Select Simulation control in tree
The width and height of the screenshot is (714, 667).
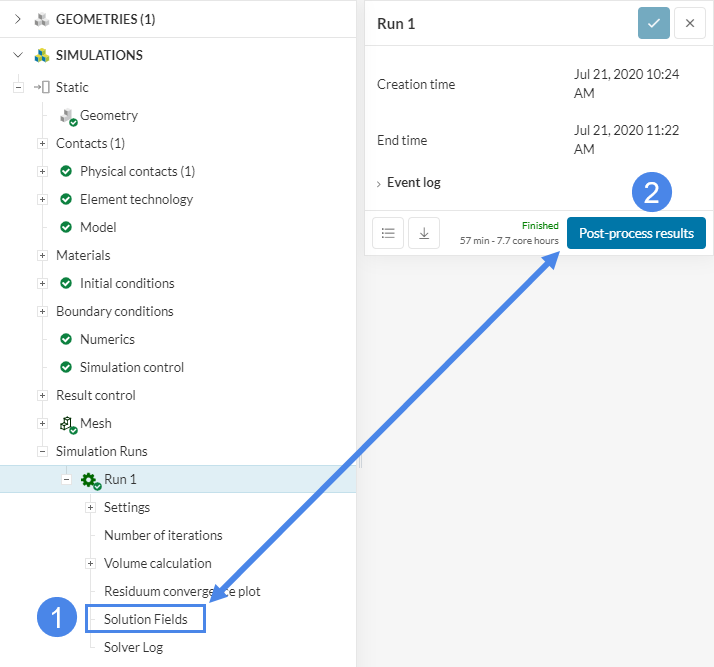[x=131, y=367]
